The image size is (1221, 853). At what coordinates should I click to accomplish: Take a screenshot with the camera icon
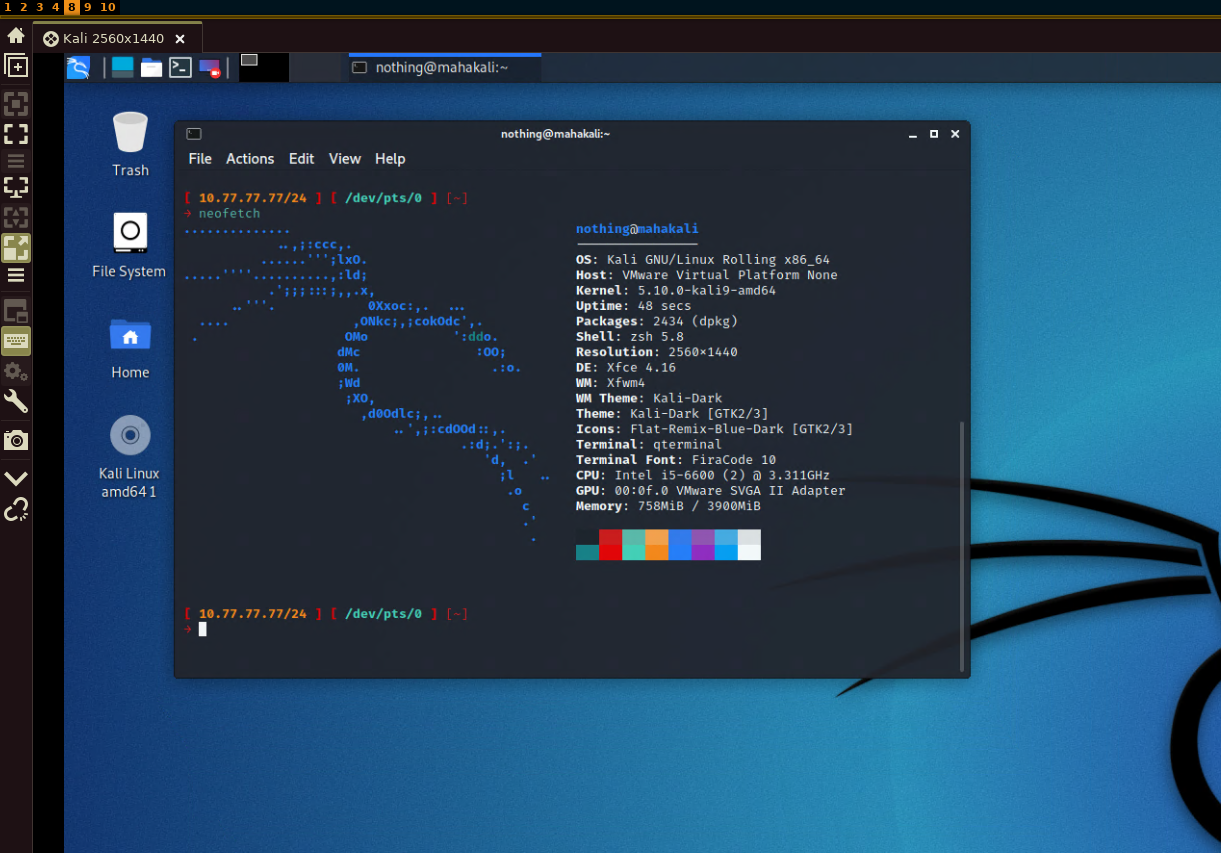[16, 440]
